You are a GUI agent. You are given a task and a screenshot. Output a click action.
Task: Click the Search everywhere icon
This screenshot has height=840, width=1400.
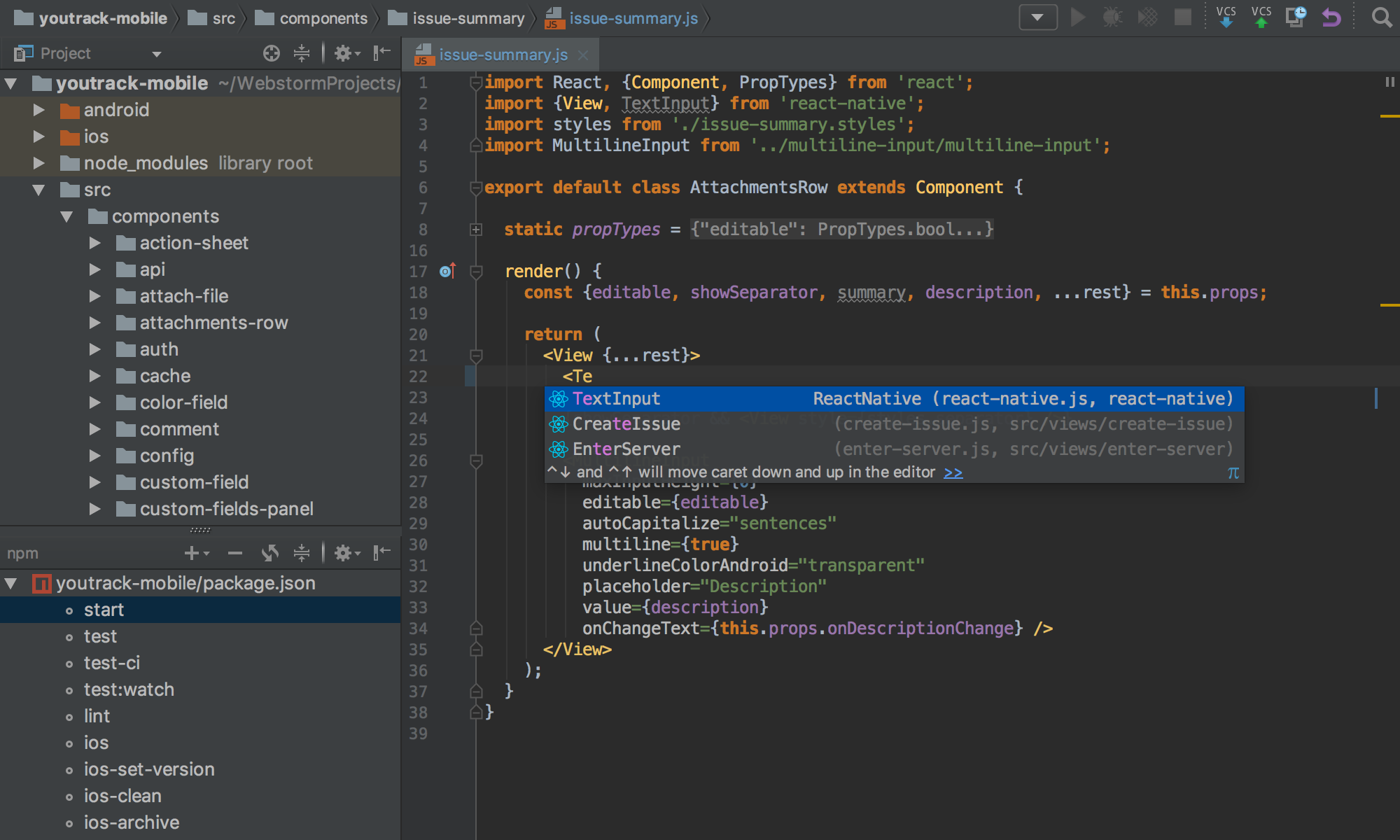click(x=1383, y=17)
